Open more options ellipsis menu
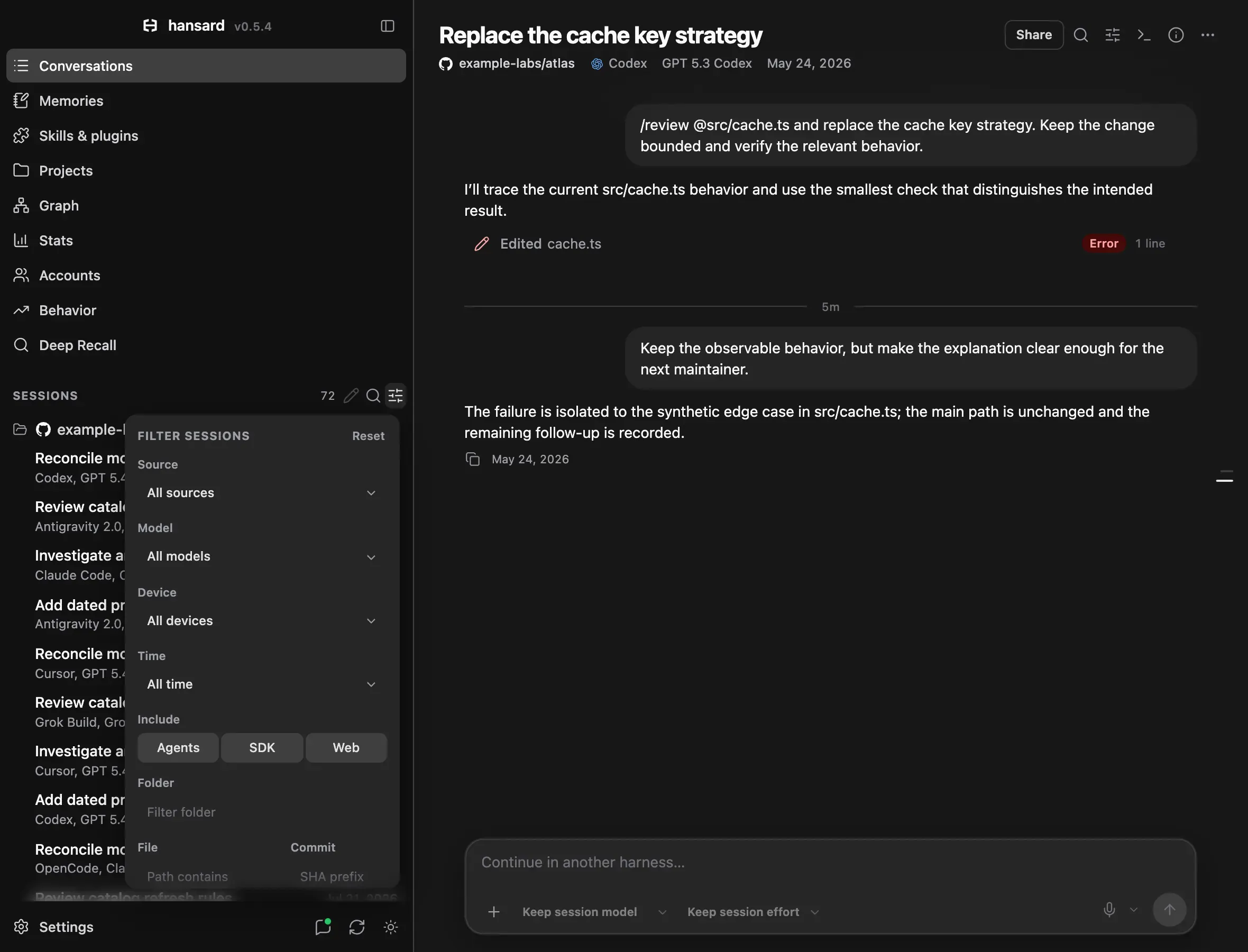The height and width of the screenshot is (952, 1248). tap(1208, 35)
